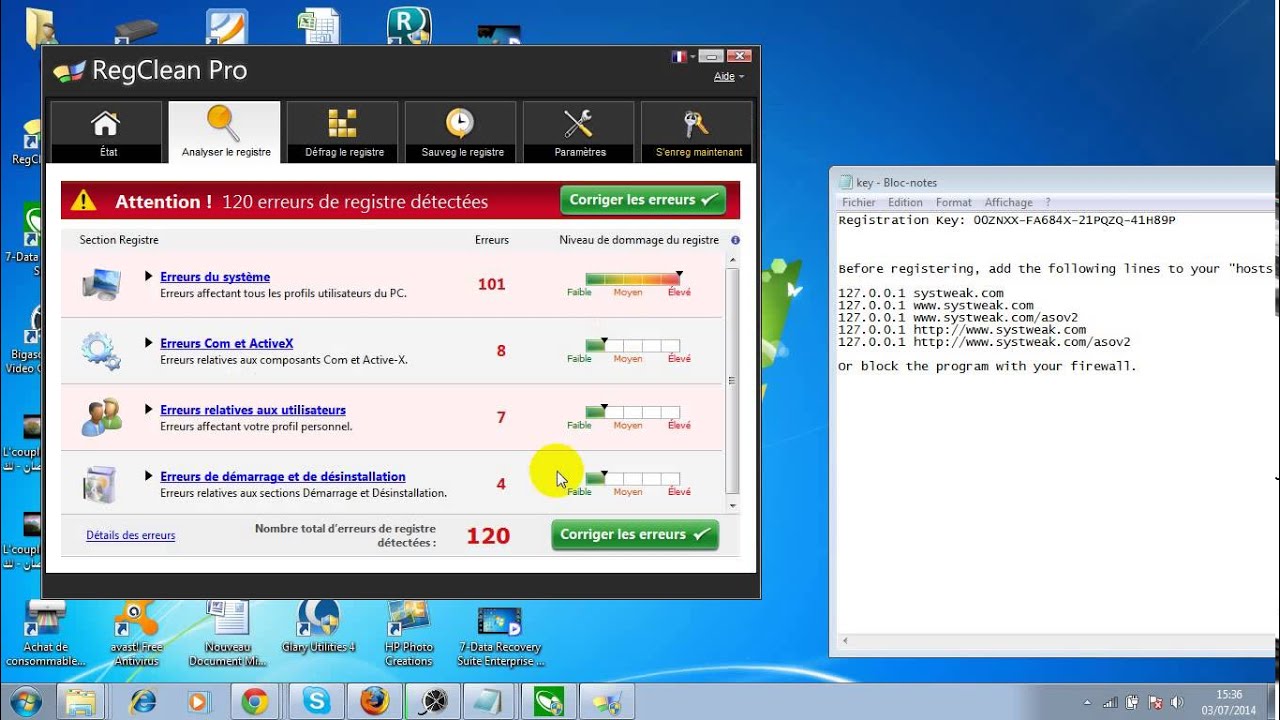
Task: Click the damage level info icon
Action: point(735,240)
